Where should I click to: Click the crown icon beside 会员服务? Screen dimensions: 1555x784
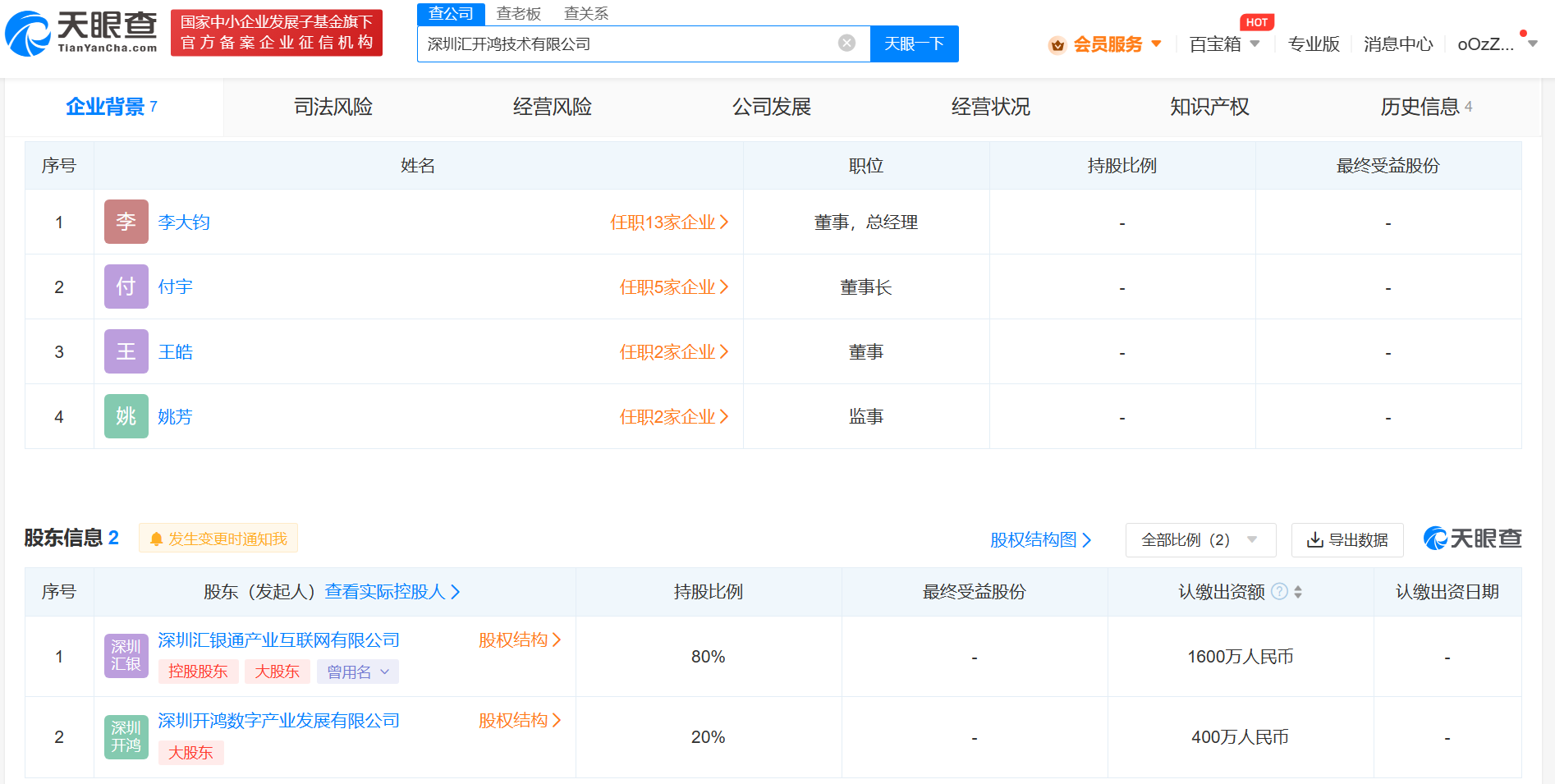[1057, 45]
